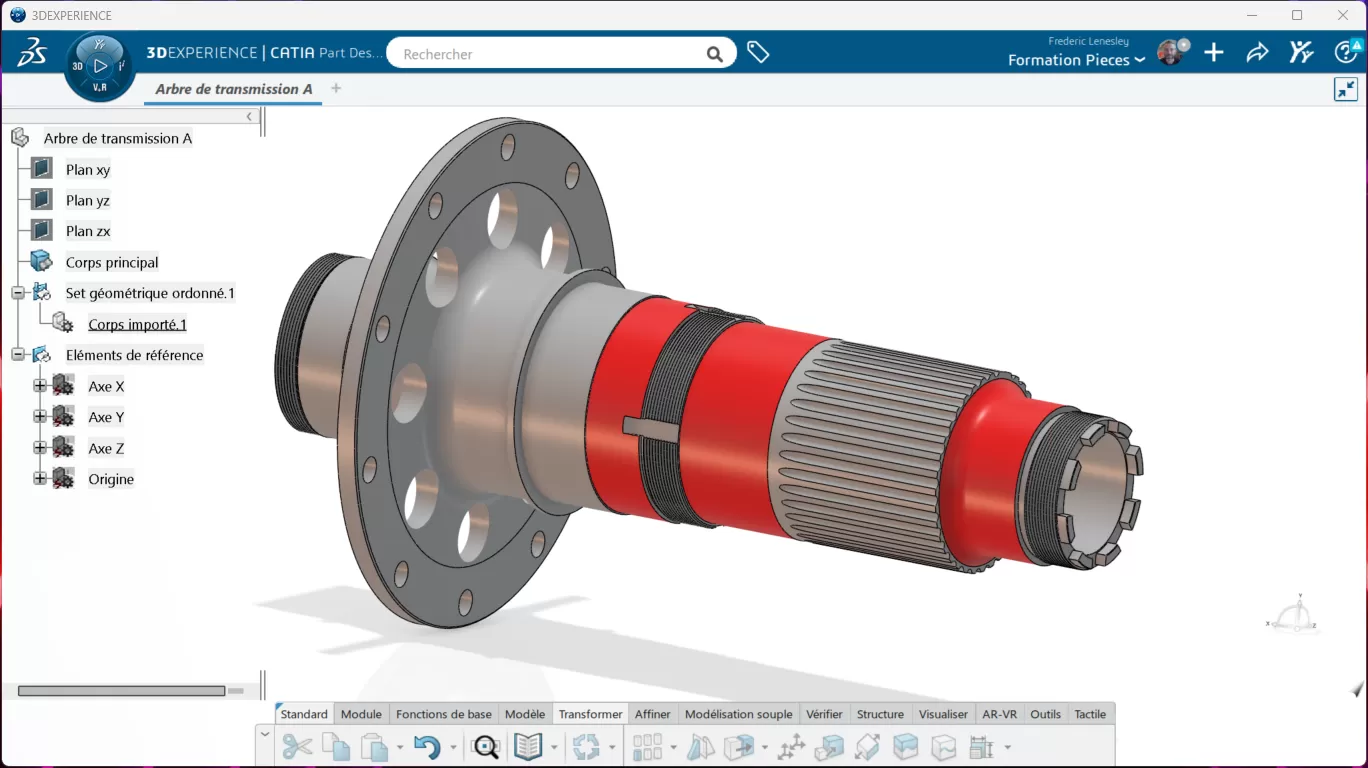Click the Paste icon in the toolbar
The width and height of the screenshot is (1368, 768).
(372, 746)
